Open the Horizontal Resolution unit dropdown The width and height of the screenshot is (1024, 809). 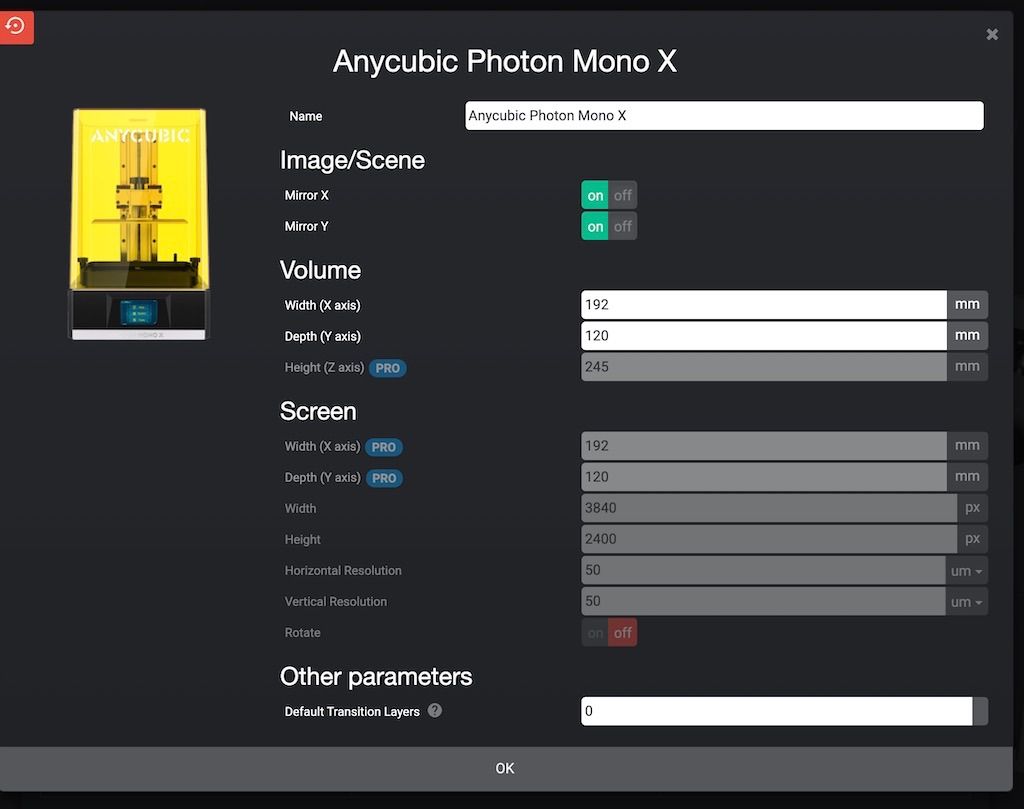pyautogui.click(x=966, y=571)
